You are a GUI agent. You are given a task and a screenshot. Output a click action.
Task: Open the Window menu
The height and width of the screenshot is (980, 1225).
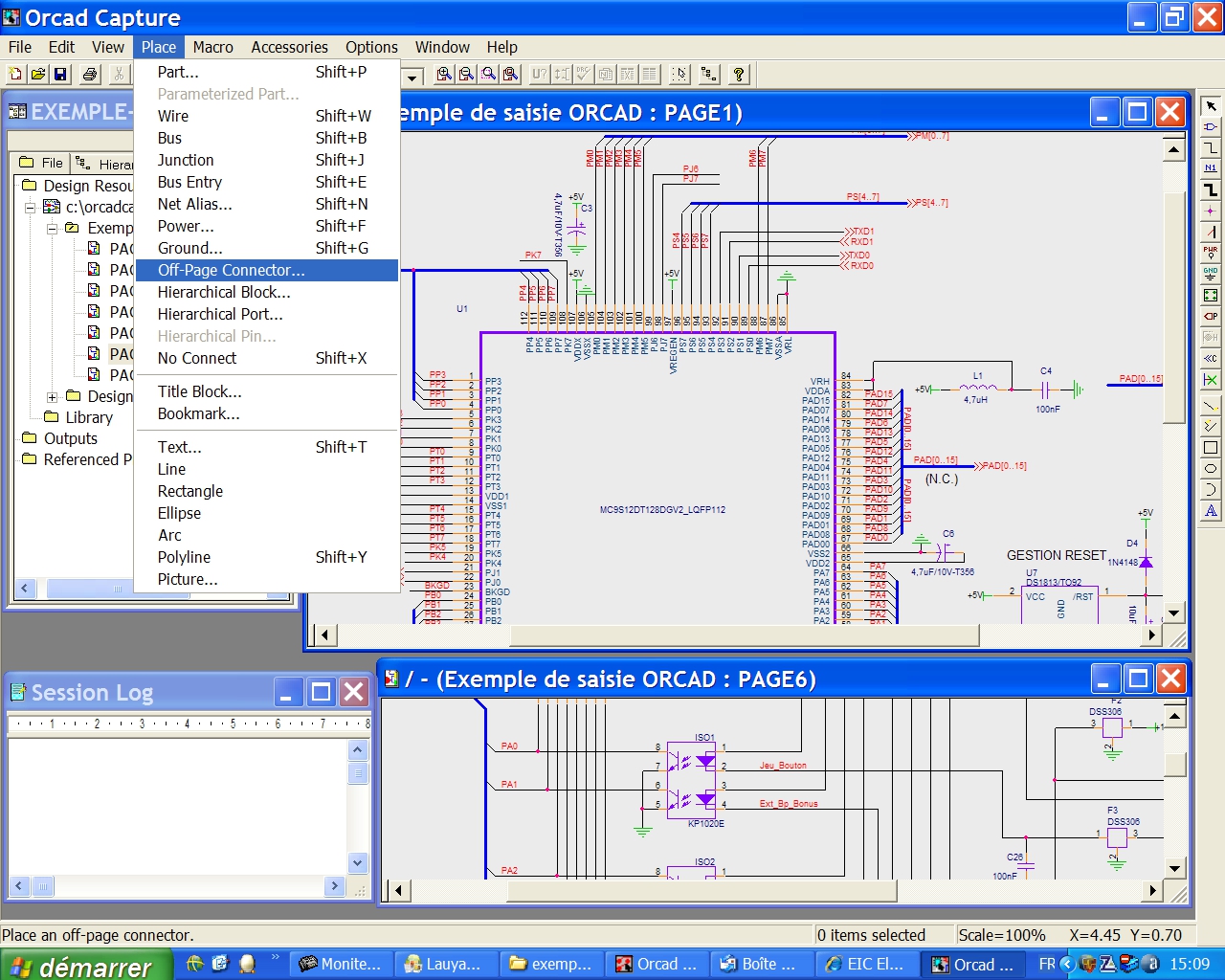(x=442, y=47)
